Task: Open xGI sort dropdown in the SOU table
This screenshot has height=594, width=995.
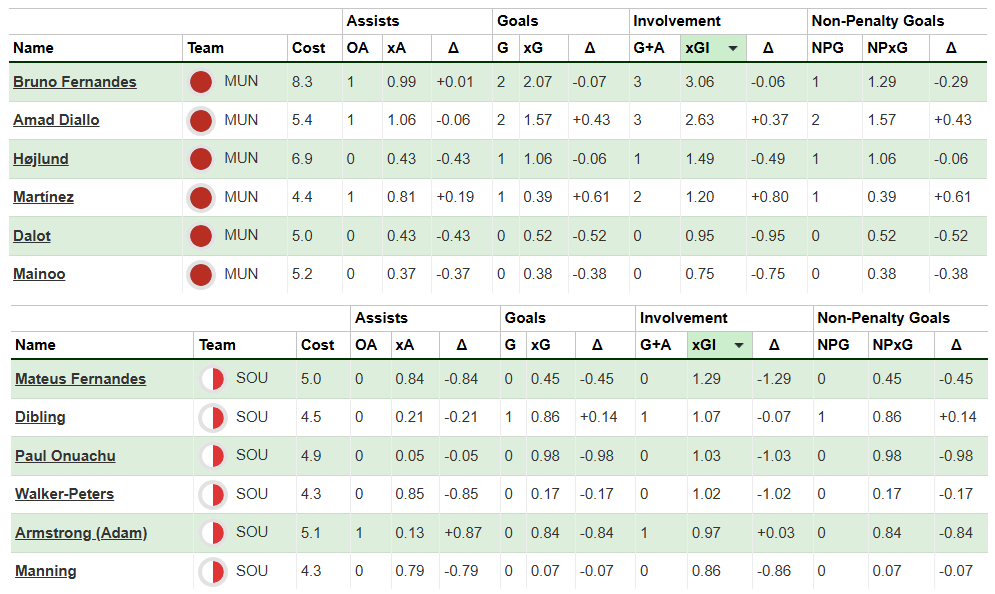Action: coord(741,345)
